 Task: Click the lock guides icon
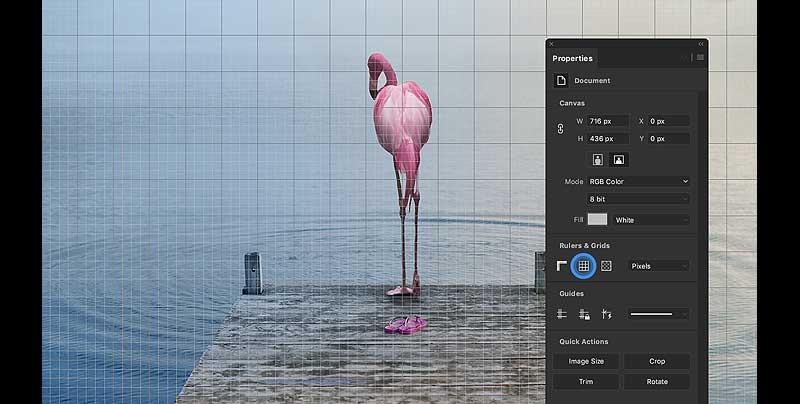[x=584, y=314]
